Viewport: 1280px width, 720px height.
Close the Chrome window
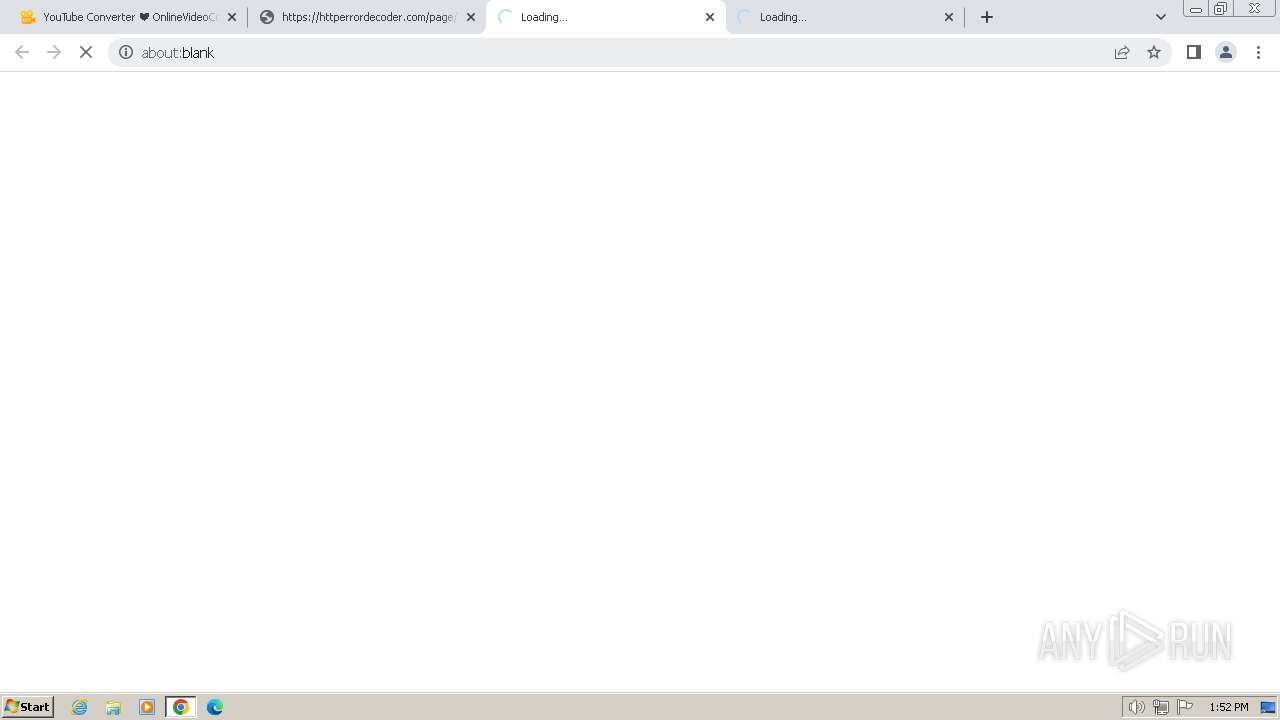pos(1254,9)
